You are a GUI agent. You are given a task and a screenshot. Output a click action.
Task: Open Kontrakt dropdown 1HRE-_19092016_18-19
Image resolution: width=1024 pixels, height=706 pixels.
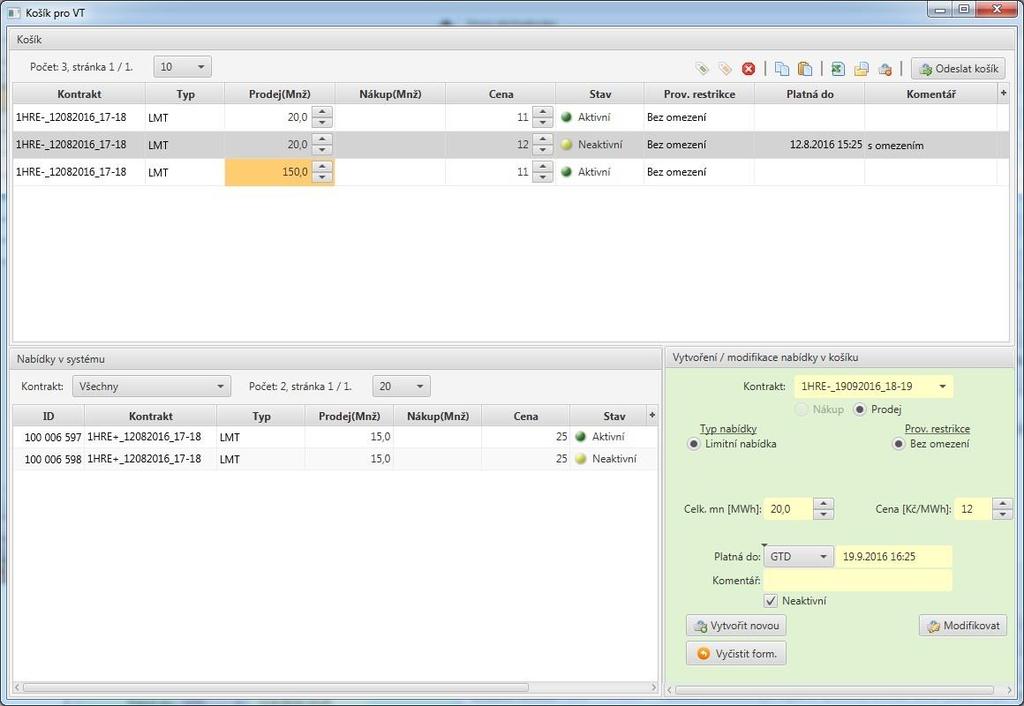(873, 387)
